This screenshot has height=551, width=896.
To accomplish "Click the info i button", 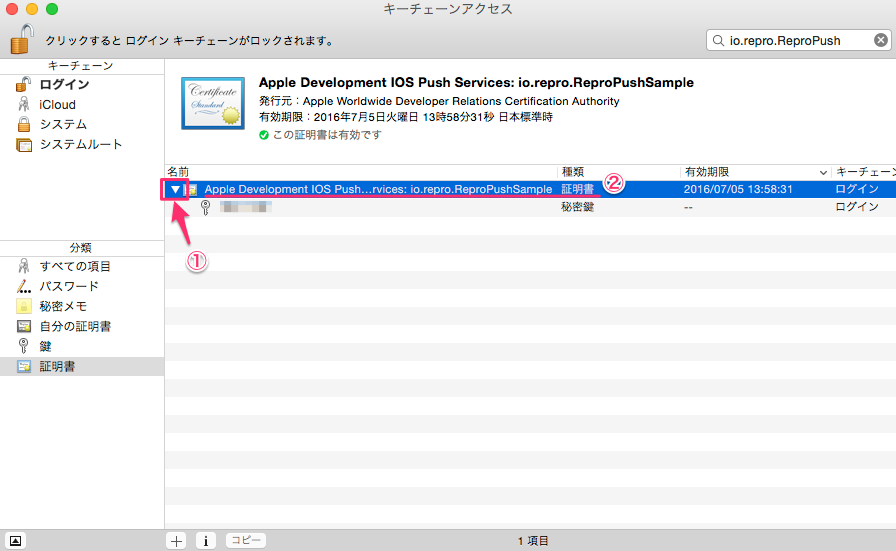I will point(206,541).
